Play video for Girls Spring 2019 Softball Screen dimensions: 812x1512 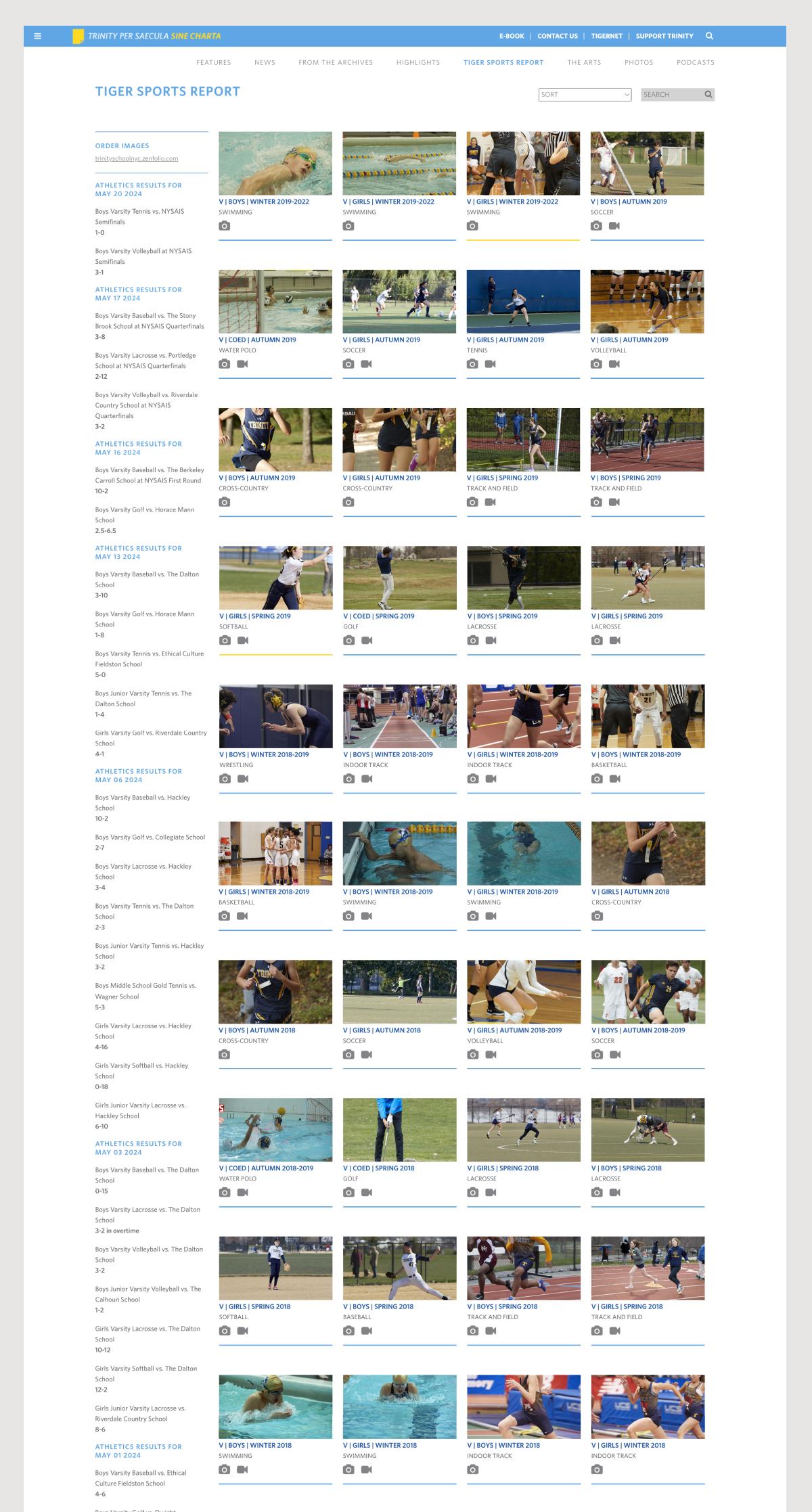point(243,641)
